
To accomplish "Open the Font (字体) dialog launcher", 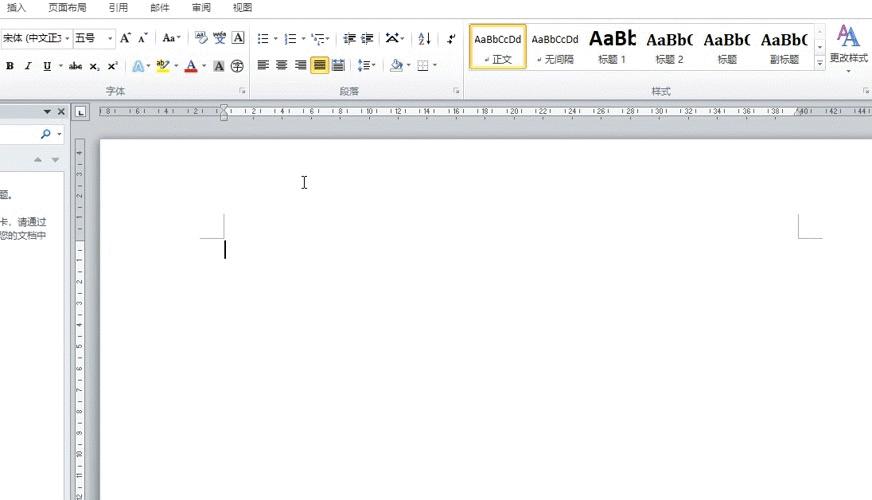I will click(x=242, y=91).
